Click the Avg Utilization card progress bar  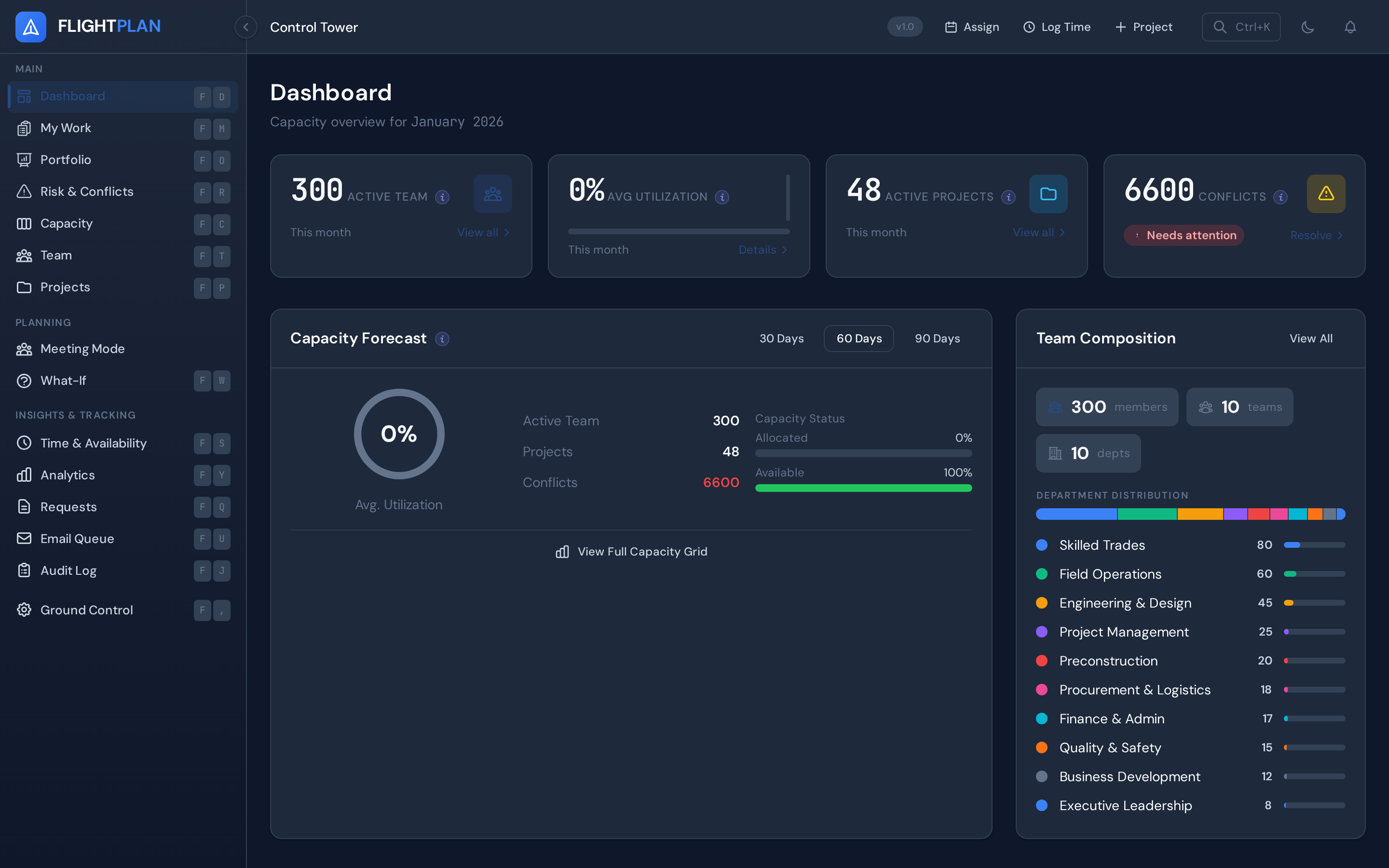[x=679, y=231]
